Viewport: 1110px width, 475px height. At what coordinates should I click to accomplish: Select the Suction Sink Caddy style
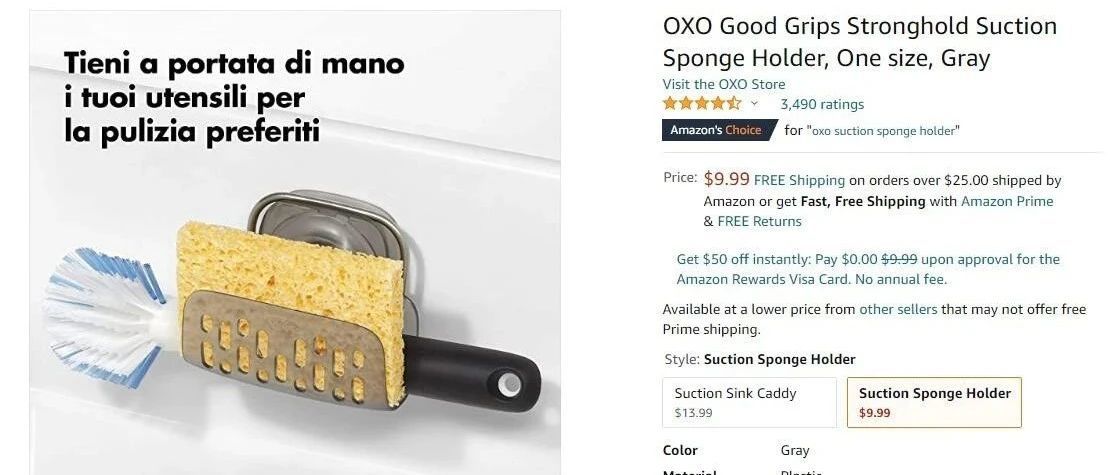tap(749, 402)
